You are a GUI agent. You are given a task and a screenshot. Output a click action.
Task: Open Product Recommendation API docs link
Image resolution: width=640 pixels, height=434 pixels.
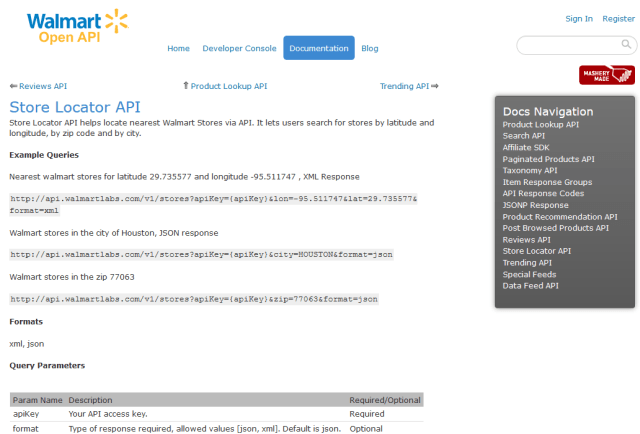(x=560, y=217)
